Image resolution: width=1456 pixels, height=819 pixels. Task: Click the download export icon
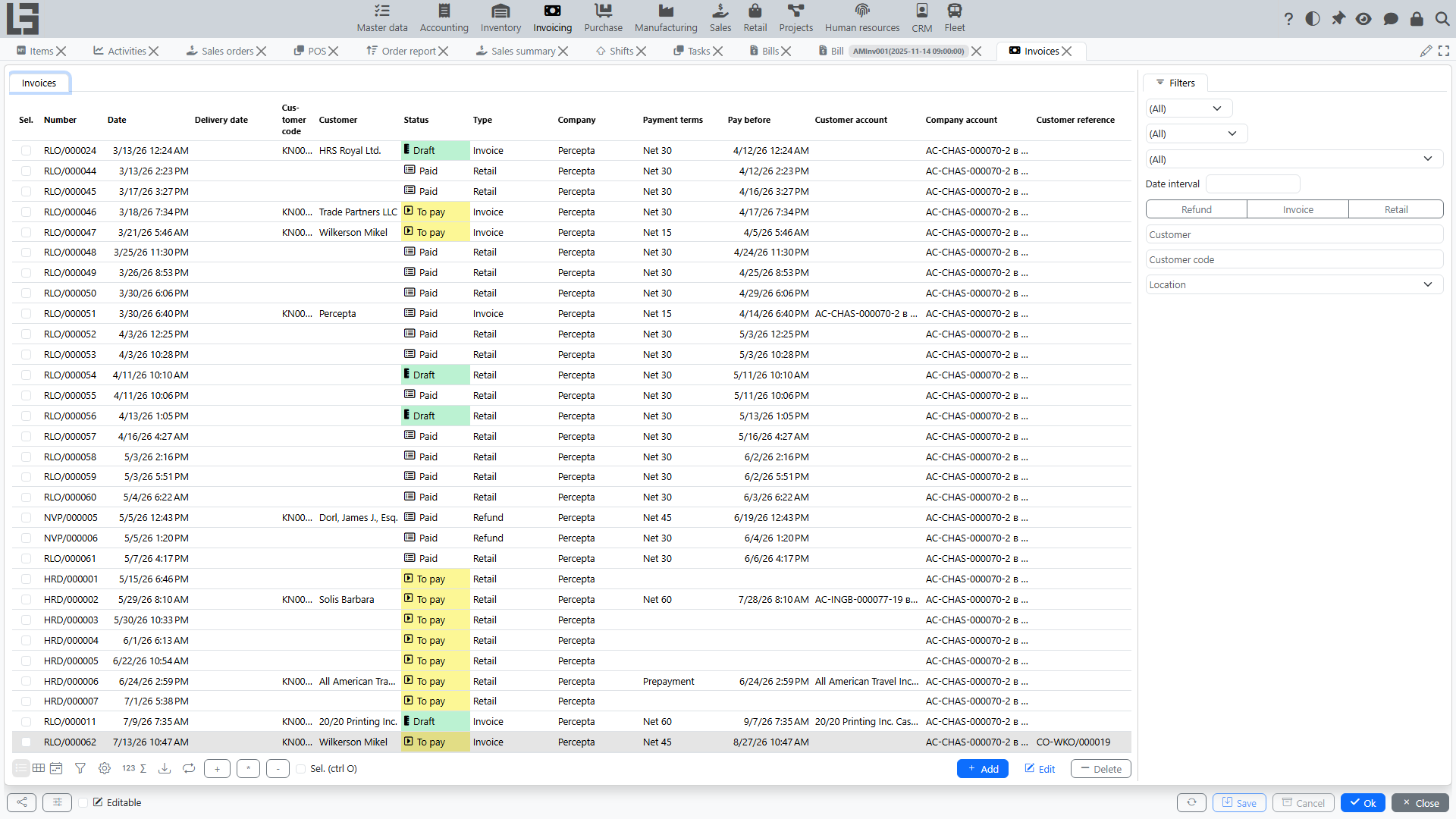(x=164, y=768)
